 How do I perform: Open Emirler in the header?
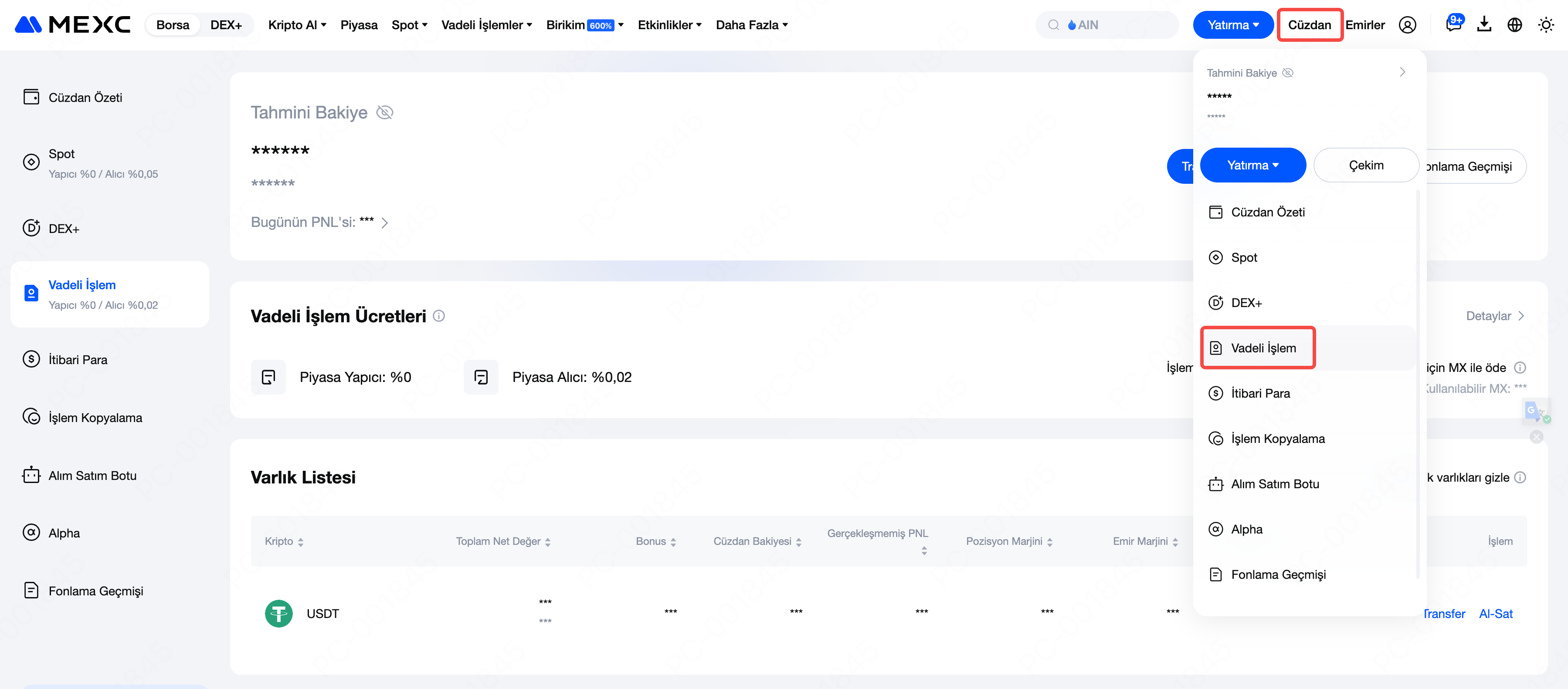[x=1364, y=25]
